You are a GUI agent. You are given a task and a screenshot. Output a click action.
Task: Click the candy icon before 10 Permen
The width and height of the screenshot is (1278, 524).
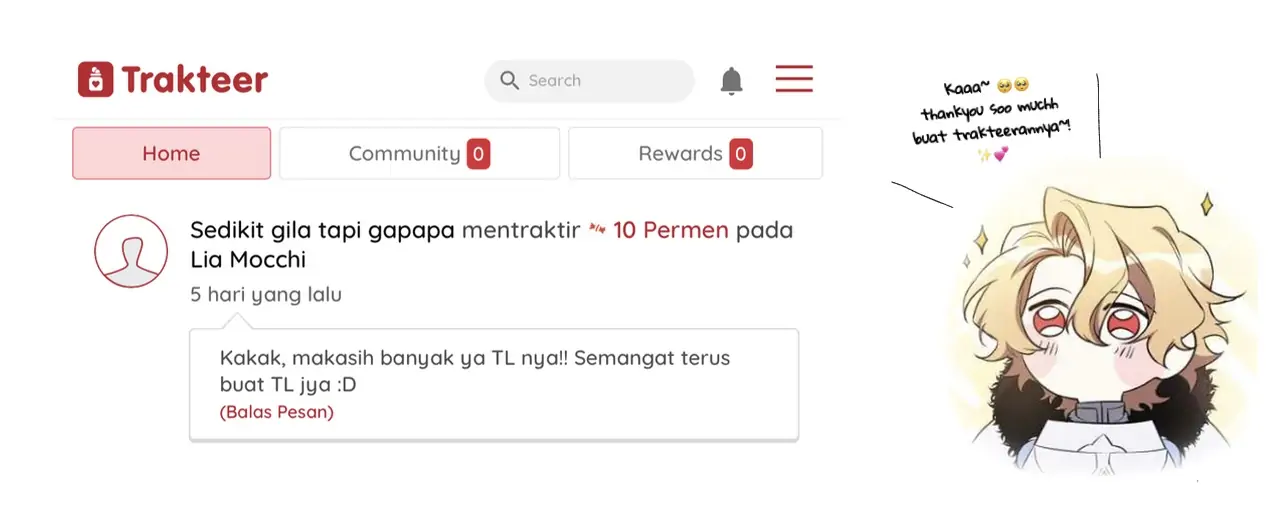[x=597, y=230]
